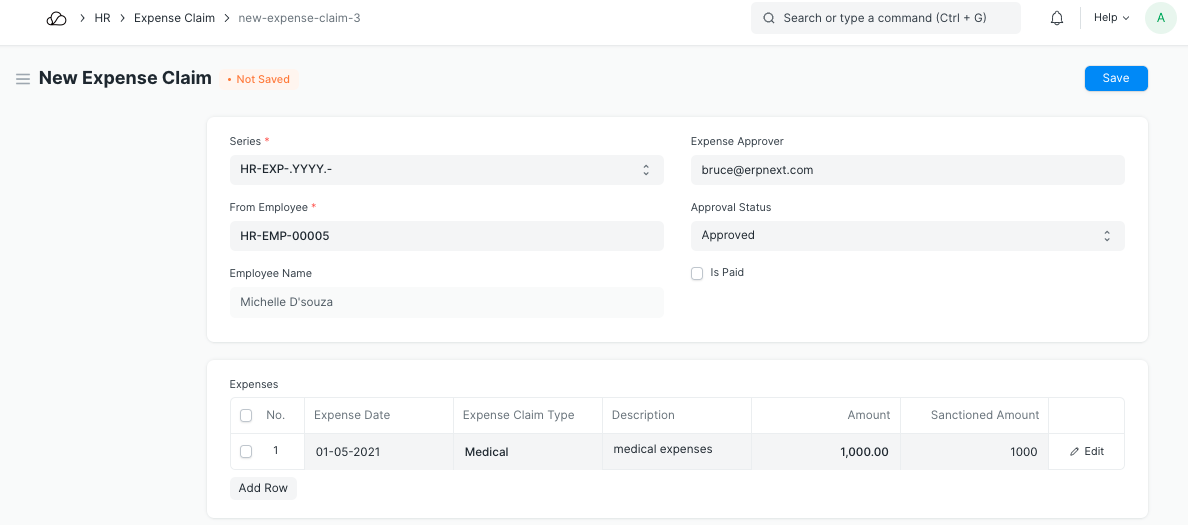This screenshot has height=525, width=1188.
Task: Navigate to HR breadcrumb
Action: [x=102, y=18]
